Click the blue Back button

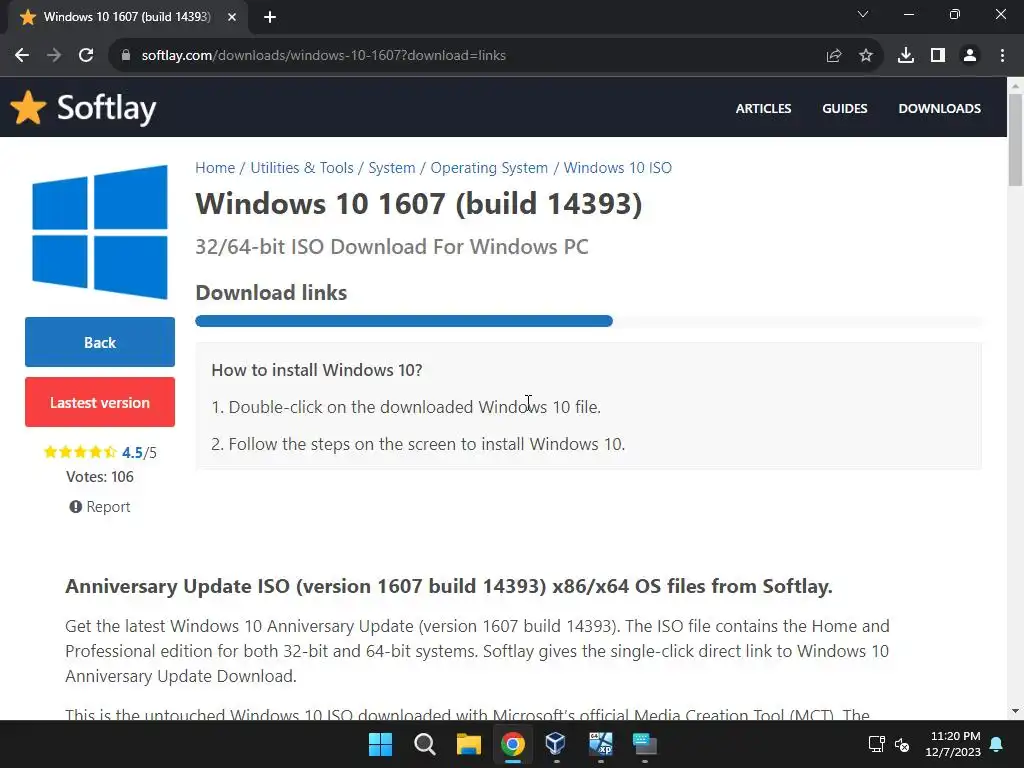click(100, 342)
